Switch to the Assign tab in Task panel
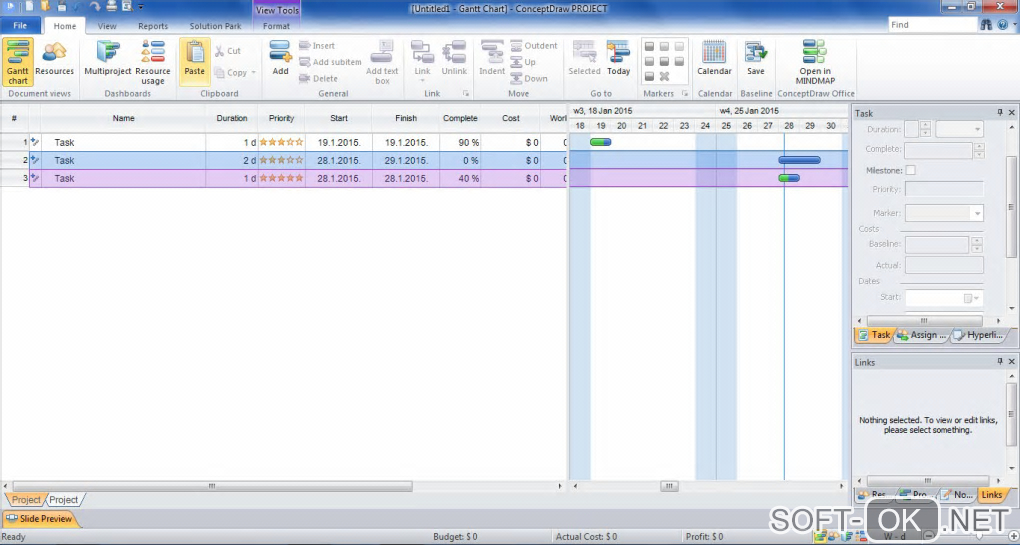The image size is (1020, 545). tap(922, 335)
